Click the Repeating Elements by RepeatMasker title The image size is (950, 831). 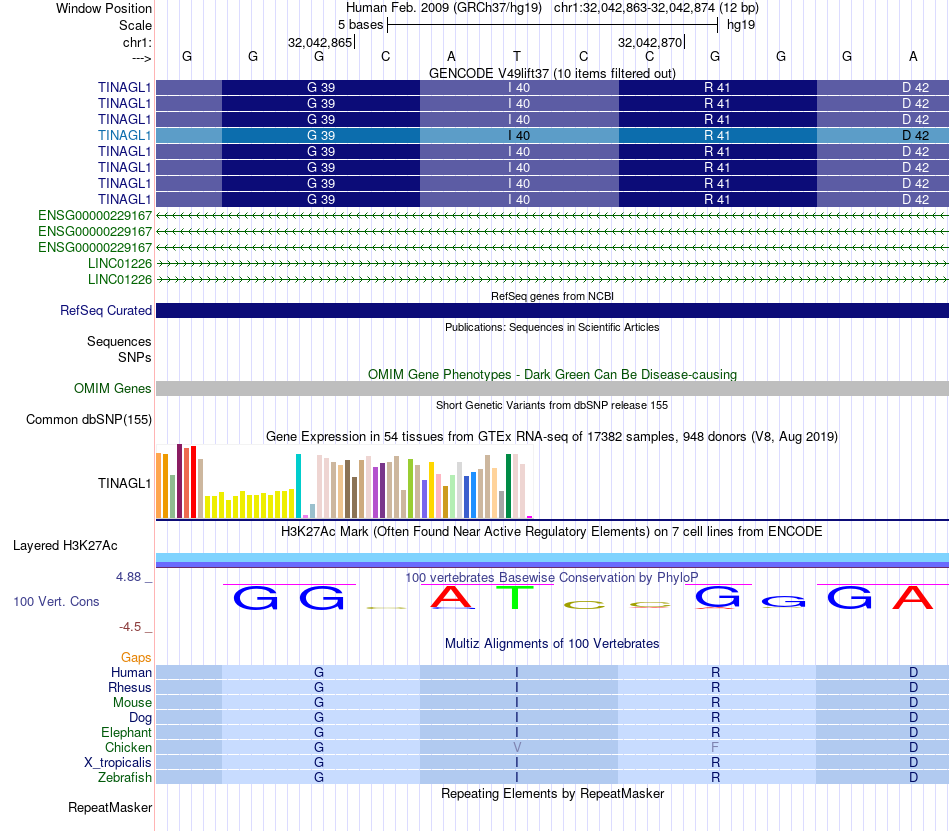tap(552, 793)
